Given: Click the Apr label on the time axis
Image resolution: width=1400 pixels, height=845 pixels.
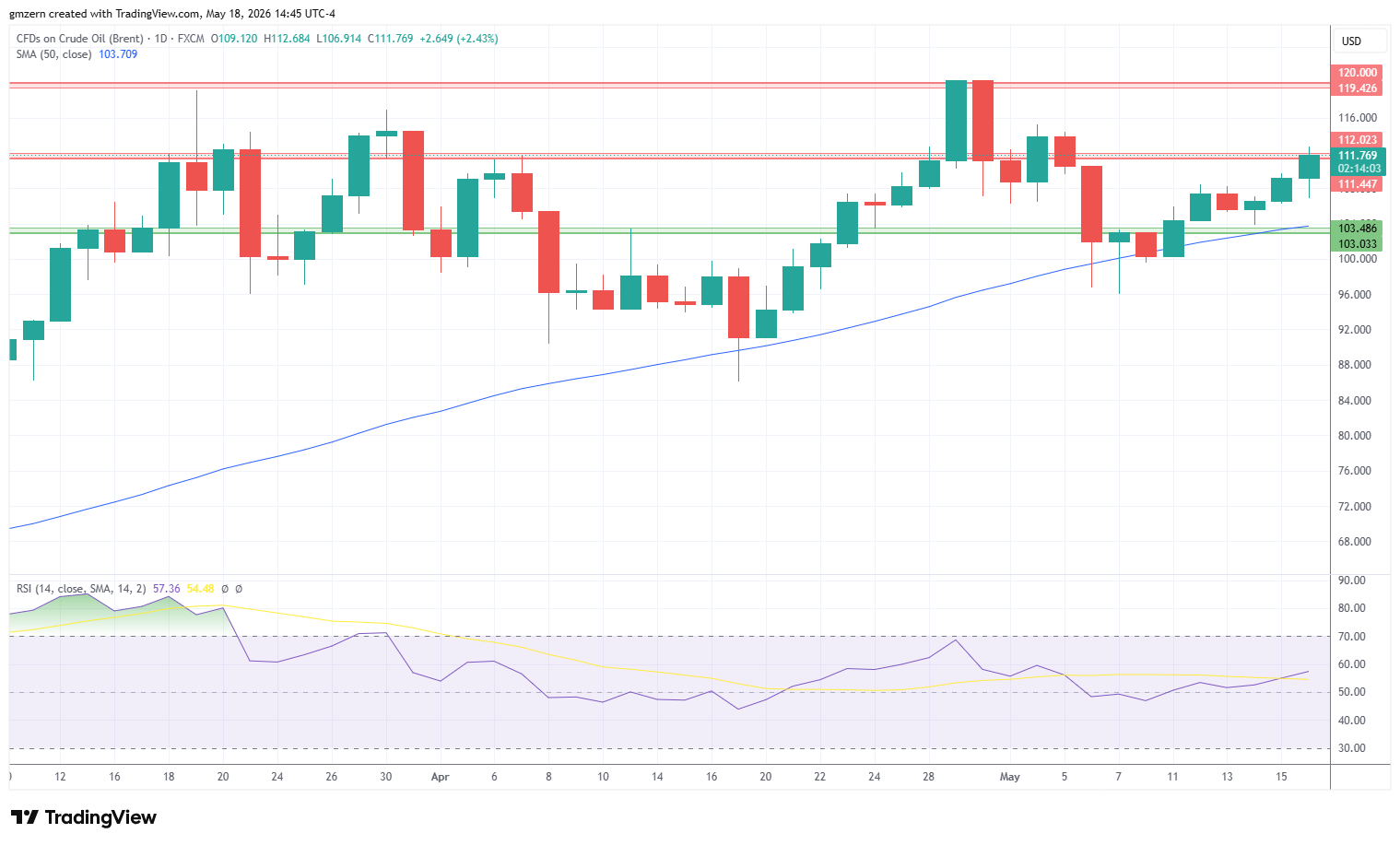Looking at the screenshot, I should pyautogui.click(x=440, y=777).
